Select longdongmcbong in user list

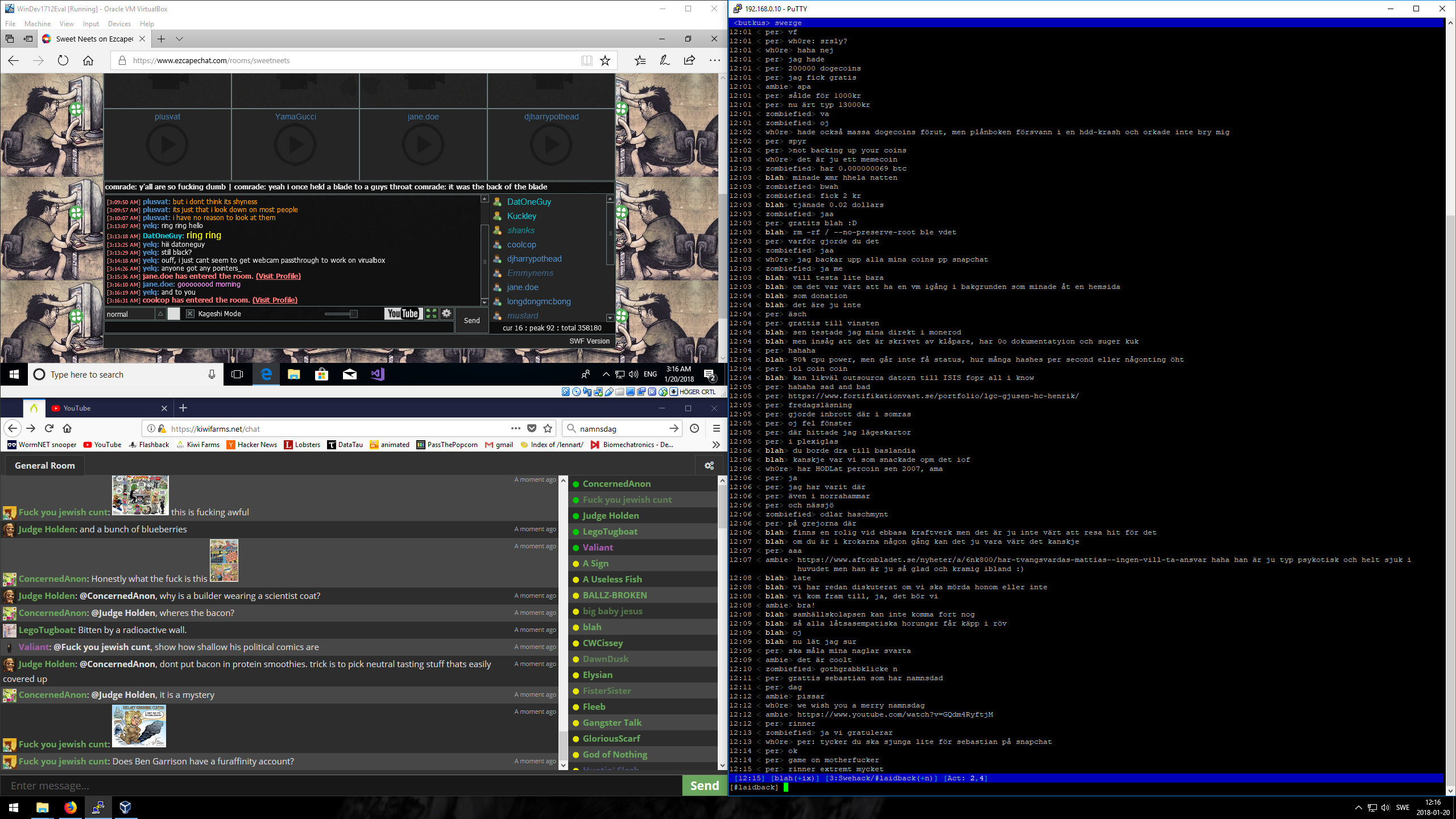(x=539, y=301)
